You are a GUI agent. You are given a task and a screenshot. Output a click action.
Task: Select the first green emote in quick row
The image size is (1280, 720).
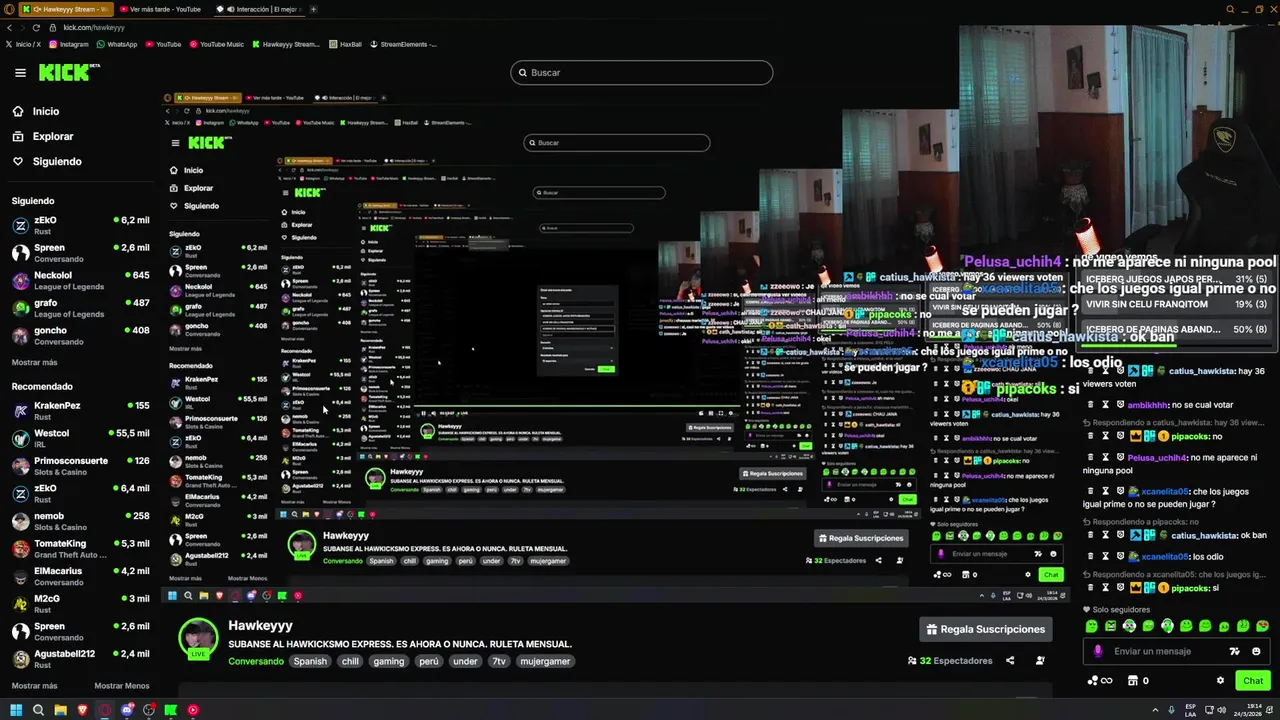pyautogui.click(x=1092, y=626)
